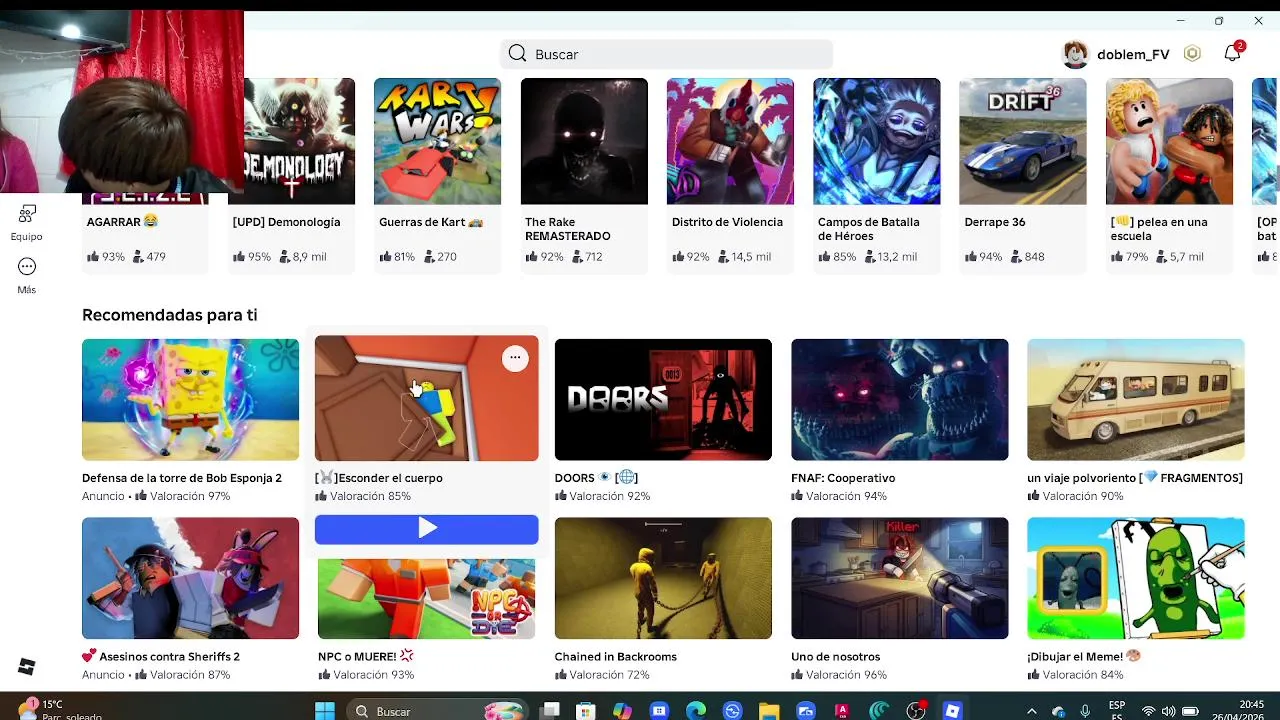Open the Robux hexagon icon

click(x=1192, y=54)
